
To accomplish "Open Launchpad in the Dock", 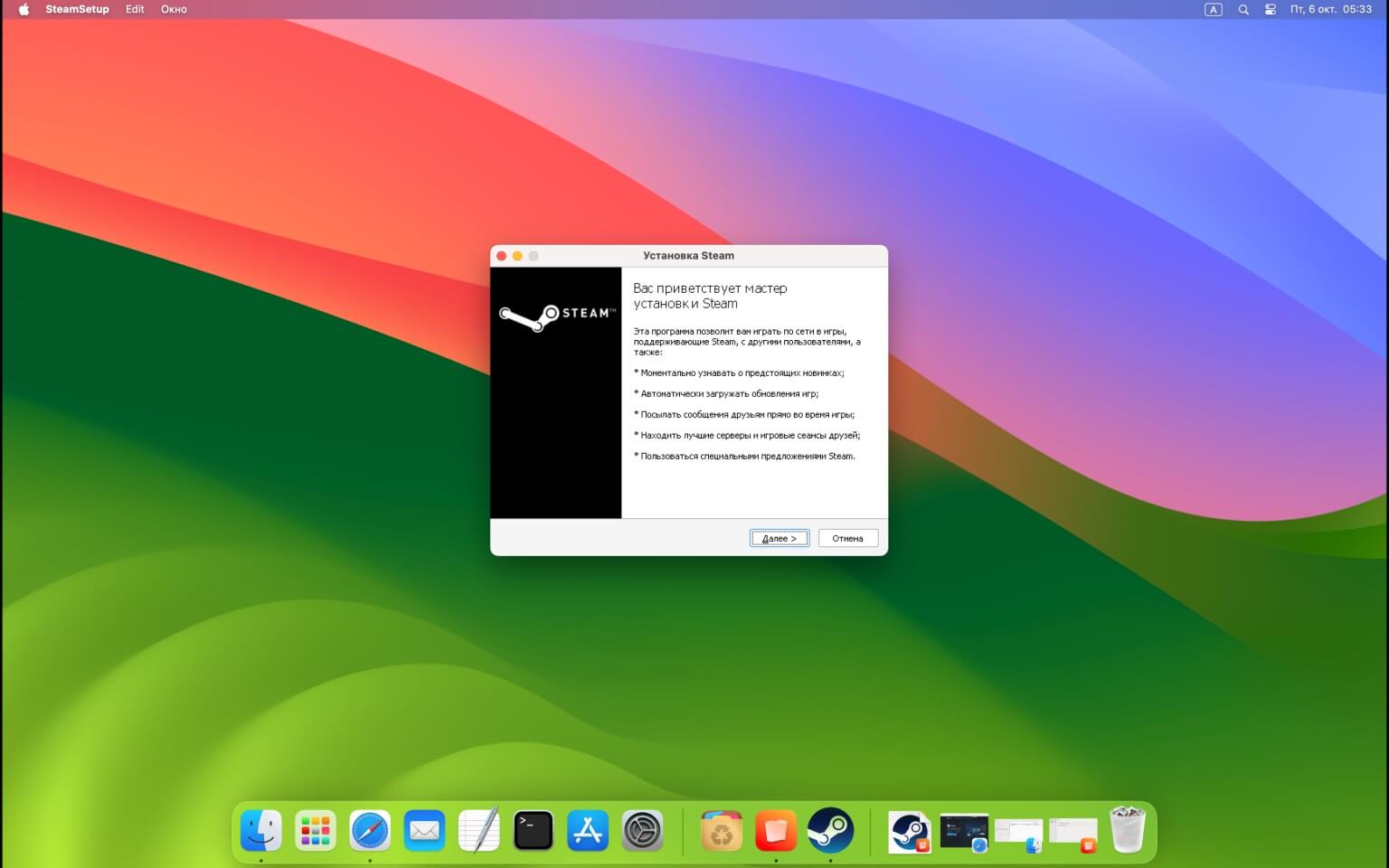I will pos(316,830).
